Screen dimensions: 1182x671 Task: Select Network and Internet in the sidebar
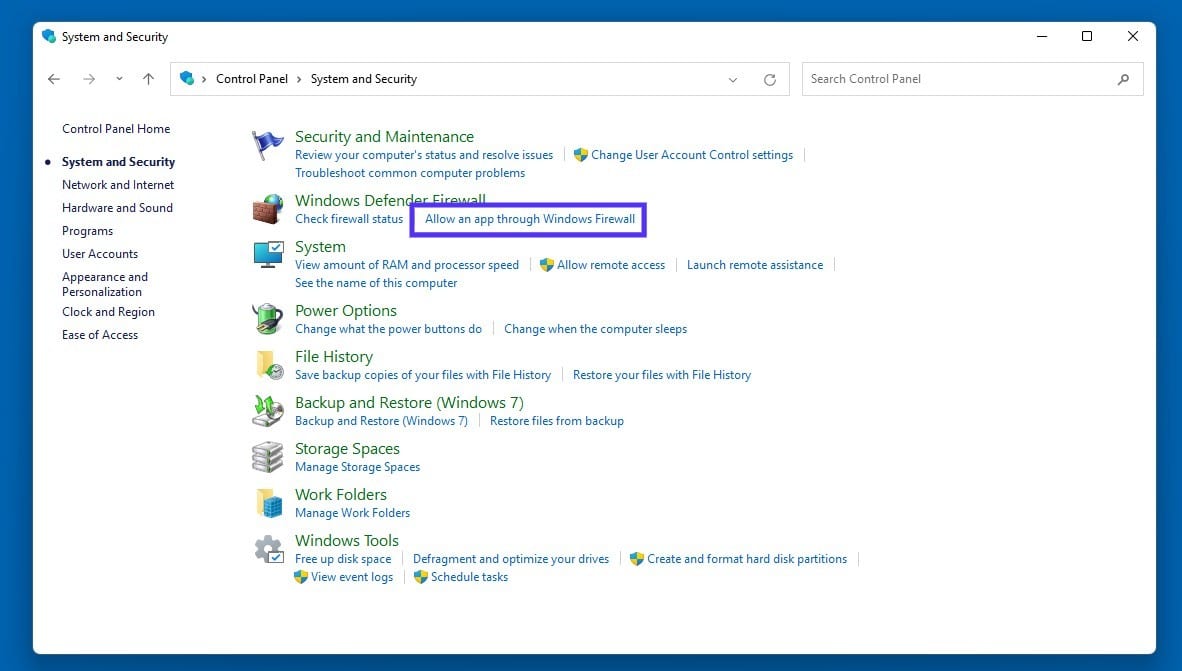coord(117,184)
